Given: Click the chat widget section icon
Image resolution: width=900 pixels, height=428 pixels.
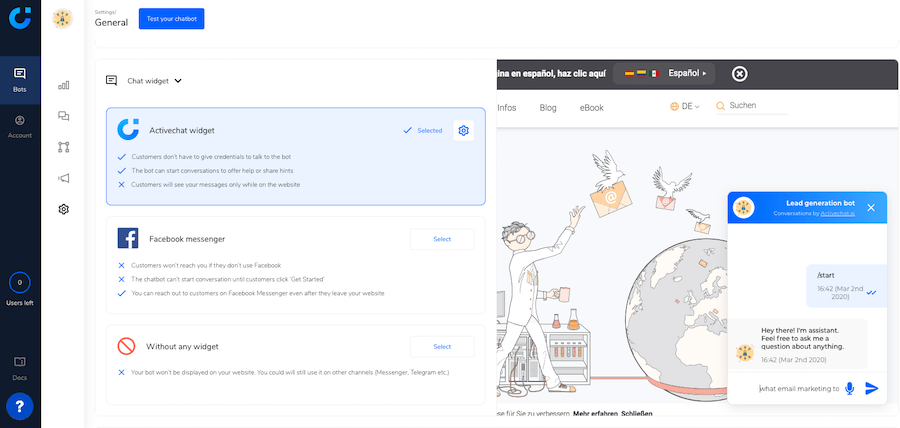Looking at the screenshot, I should (x=111, y=81).
